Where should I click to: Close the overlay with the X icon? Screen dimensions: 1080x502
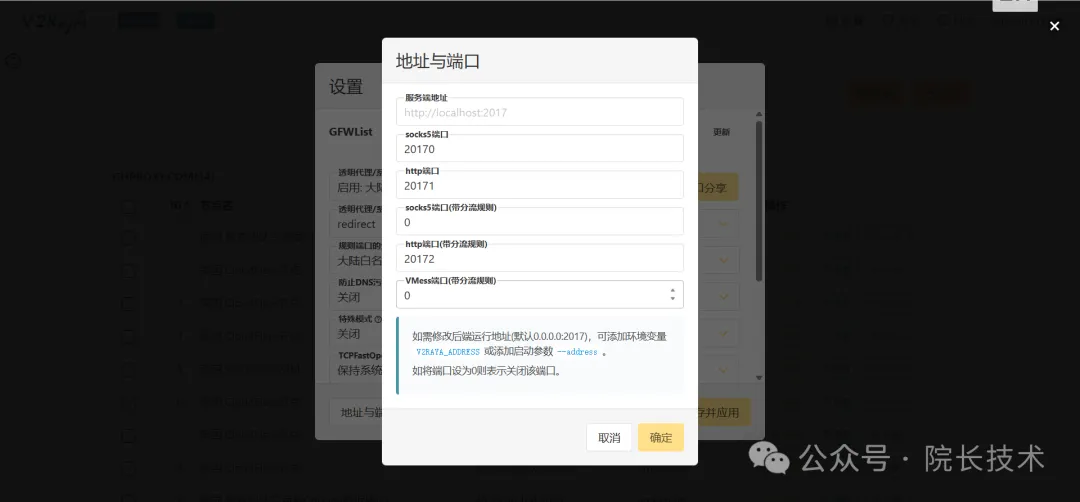click(1054, 27)
